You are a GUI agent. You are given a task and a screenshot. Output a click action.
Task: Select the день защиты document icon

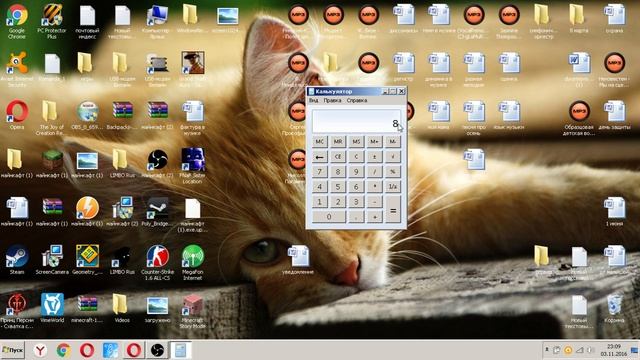click(614, 115)
